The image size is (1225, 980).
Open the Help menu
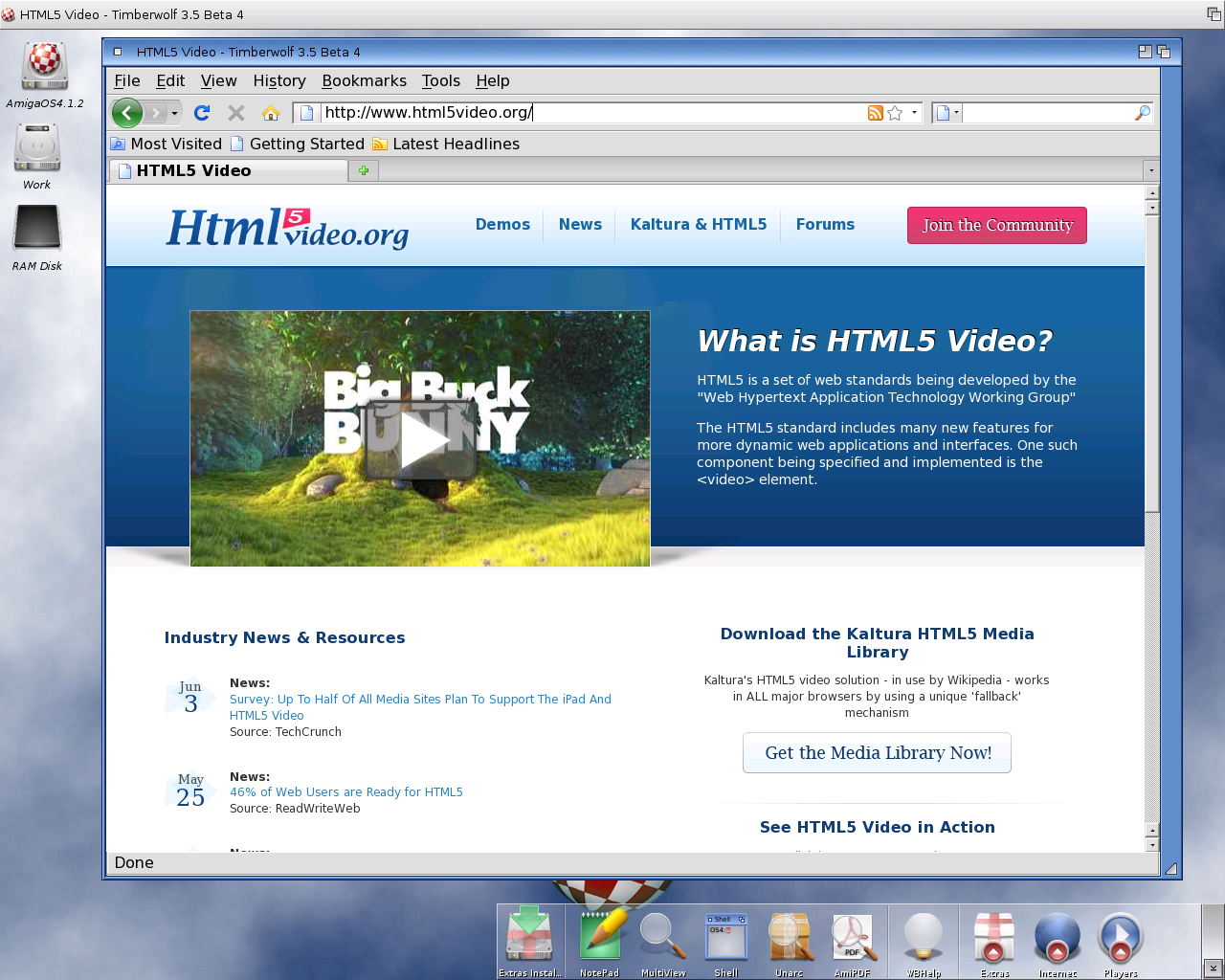(x=493, y=80)
